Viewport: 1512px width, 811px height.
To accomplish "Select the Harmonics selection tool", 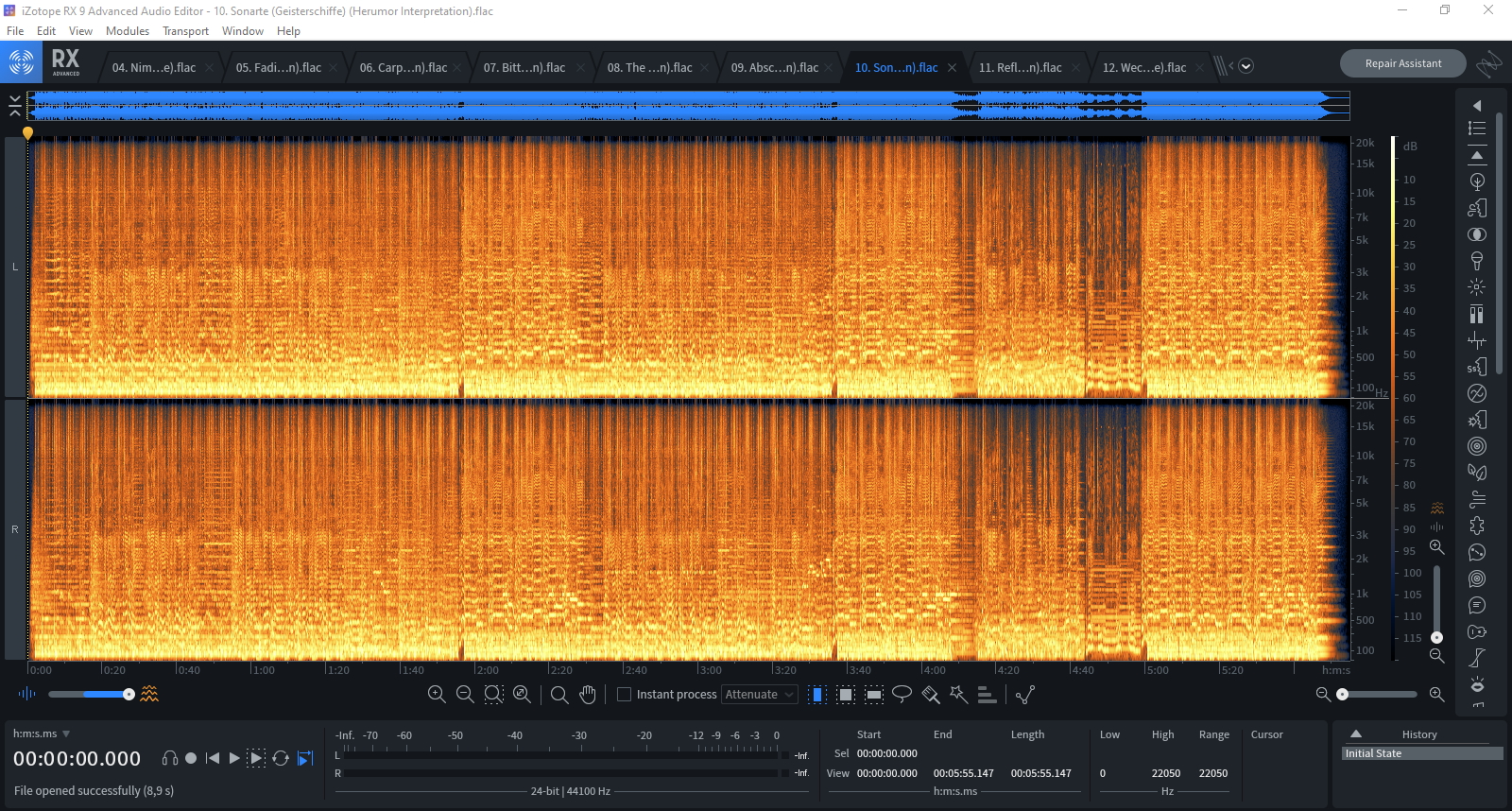I will pyautogui.click(x=987, y=695).
